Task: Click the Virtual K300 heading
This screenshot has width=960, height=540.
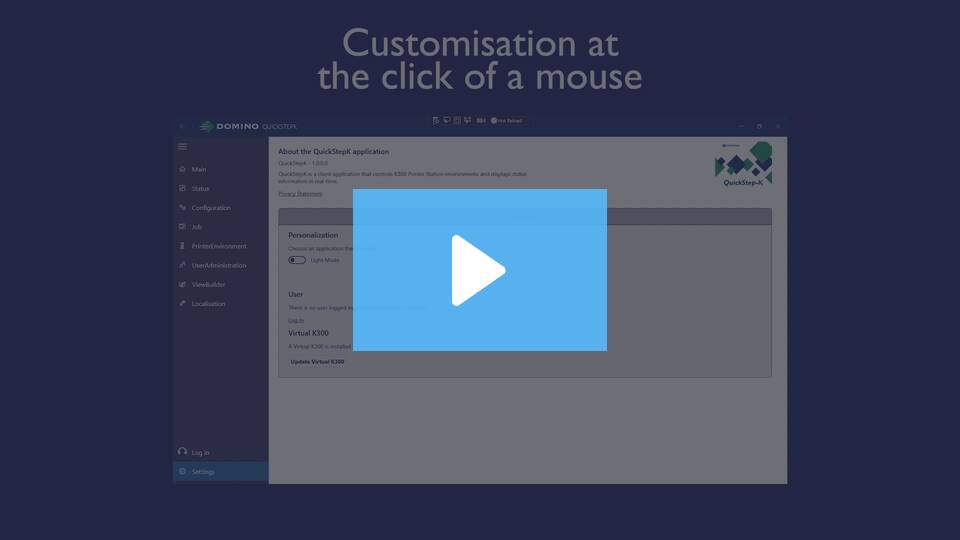Action: point(309,333)
